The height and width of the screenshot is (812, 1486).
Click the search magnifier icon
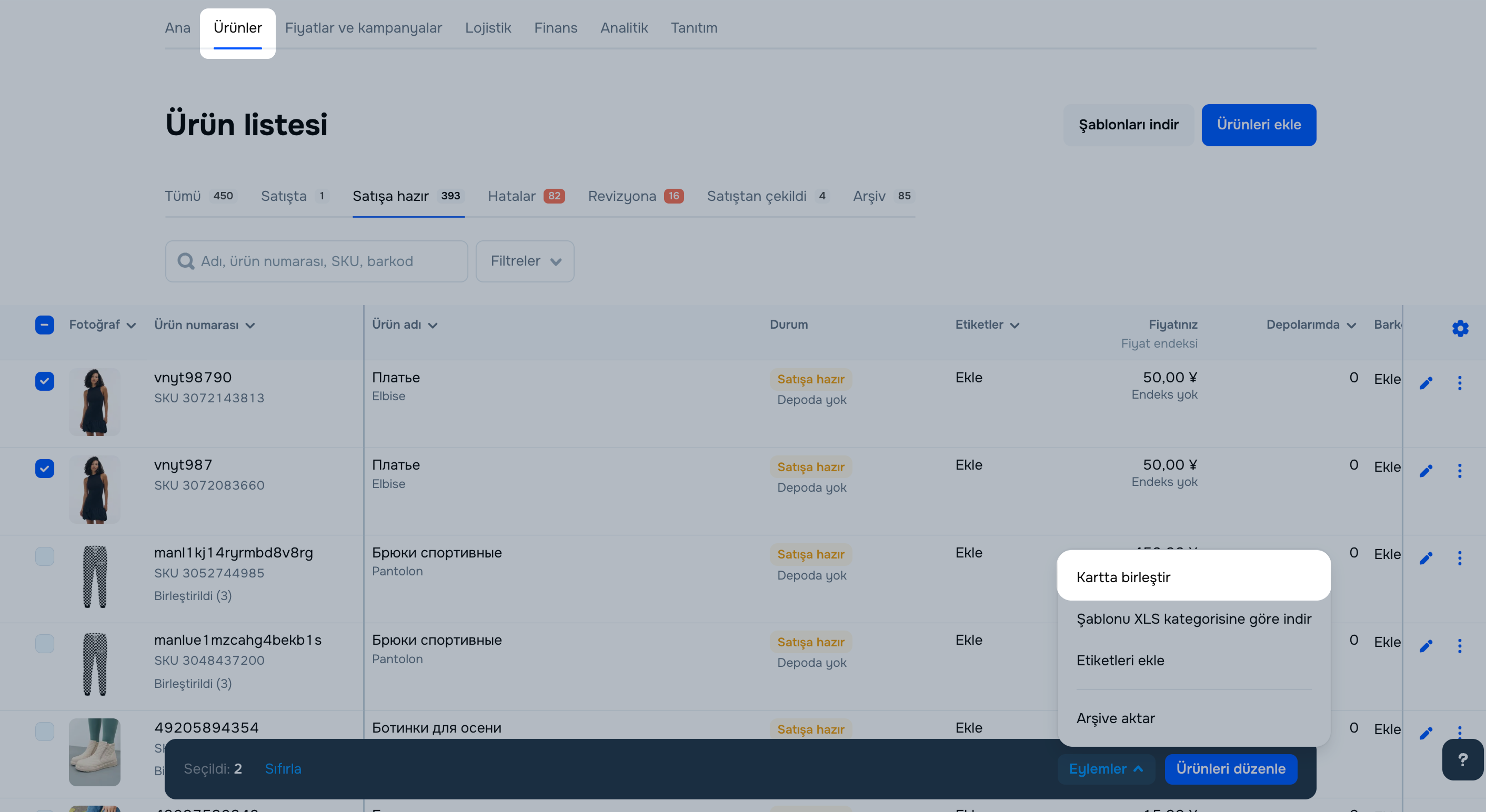[x=186, y=261]
